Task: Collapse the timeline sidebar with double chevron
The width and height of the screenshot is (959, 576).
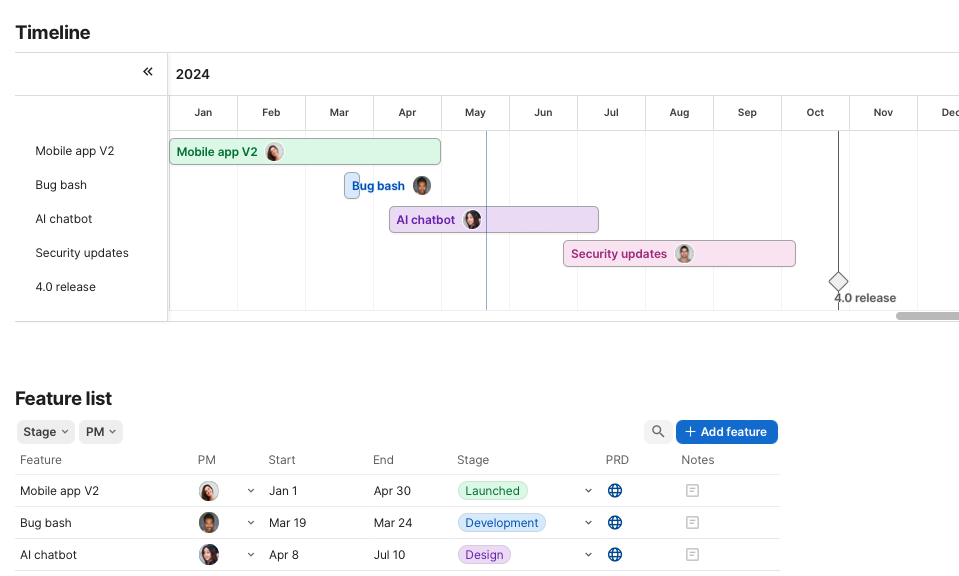Action: click(148, 72)
